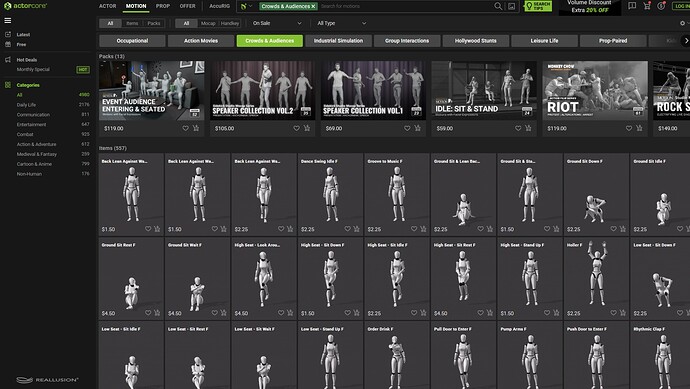Image resolution: width=690 pixels, height=389 pixels.
Task: Add the Riot pack to cart
Action: (639, 128)
